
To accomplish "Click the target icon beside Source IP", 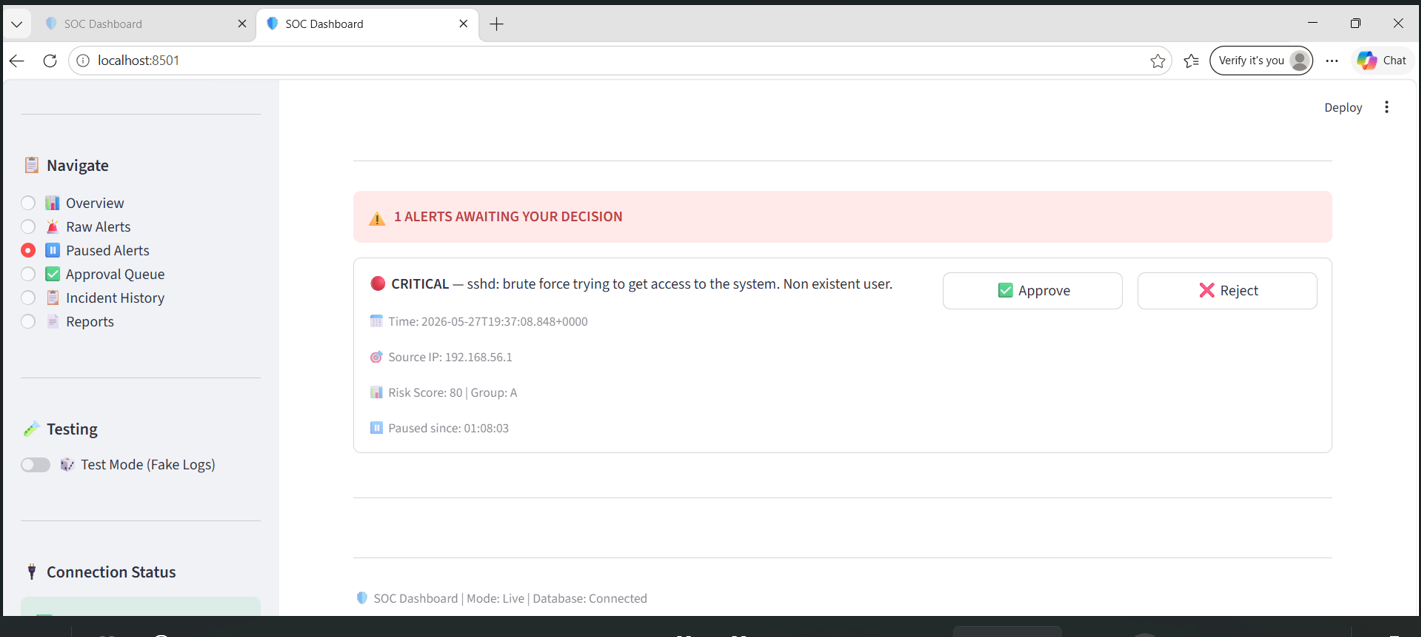I will click(x=376, y=357).
